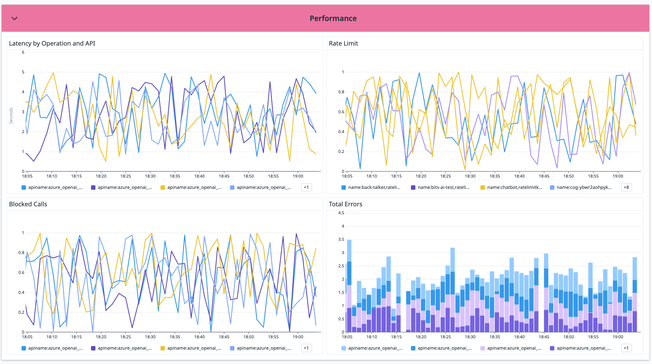This screenshot has height=364, width=652.
Task: Select the 'Total Errors' widget title
Action: pos(345,204)
